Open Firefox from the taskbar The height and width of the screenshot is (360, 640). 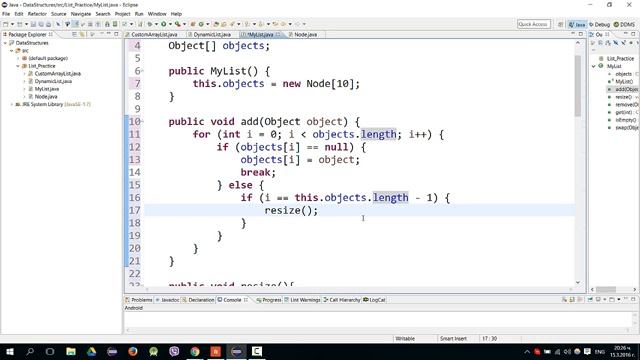(133, 351)
